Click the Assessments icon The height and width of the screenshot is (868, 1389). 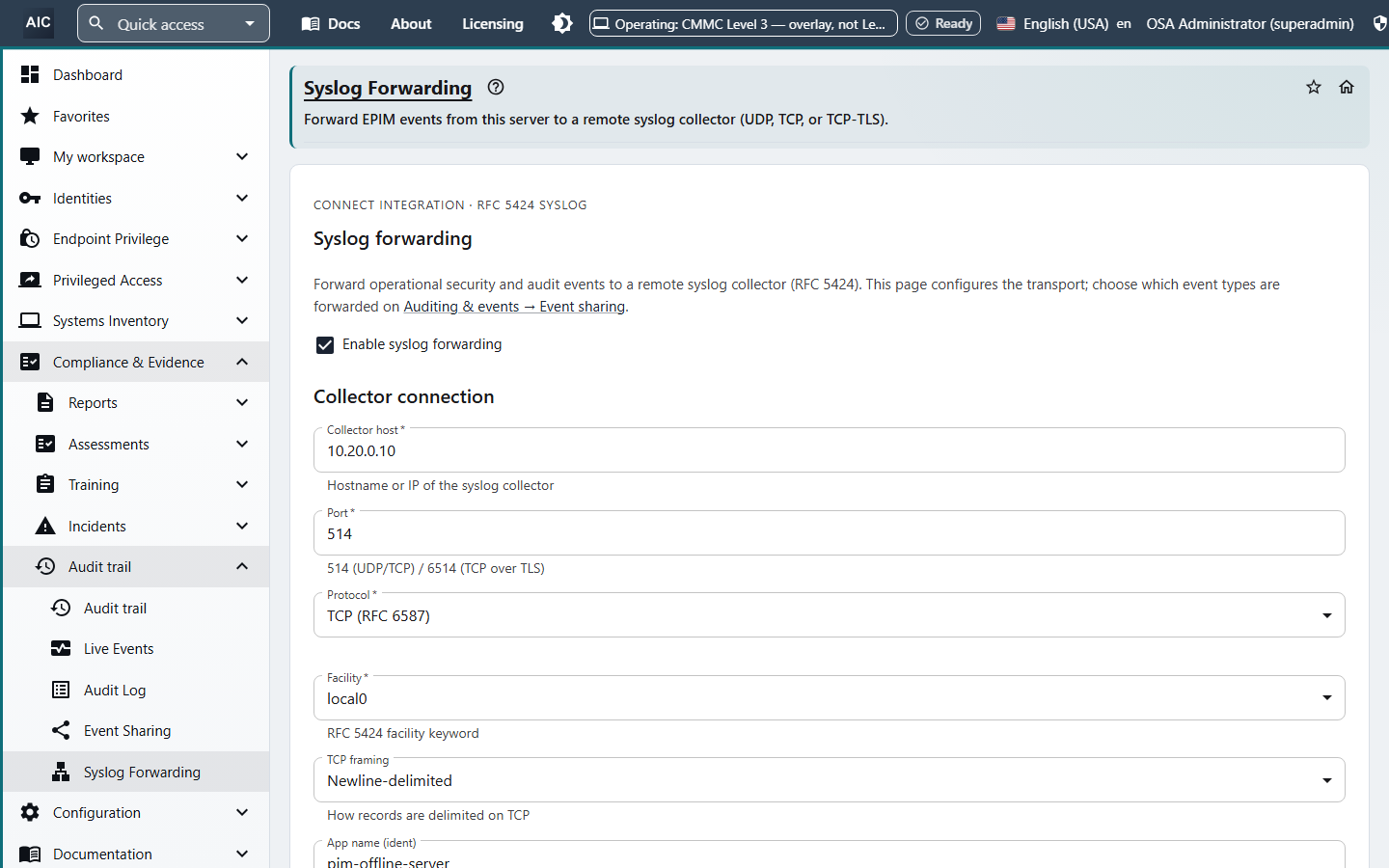tap(45, 444)
